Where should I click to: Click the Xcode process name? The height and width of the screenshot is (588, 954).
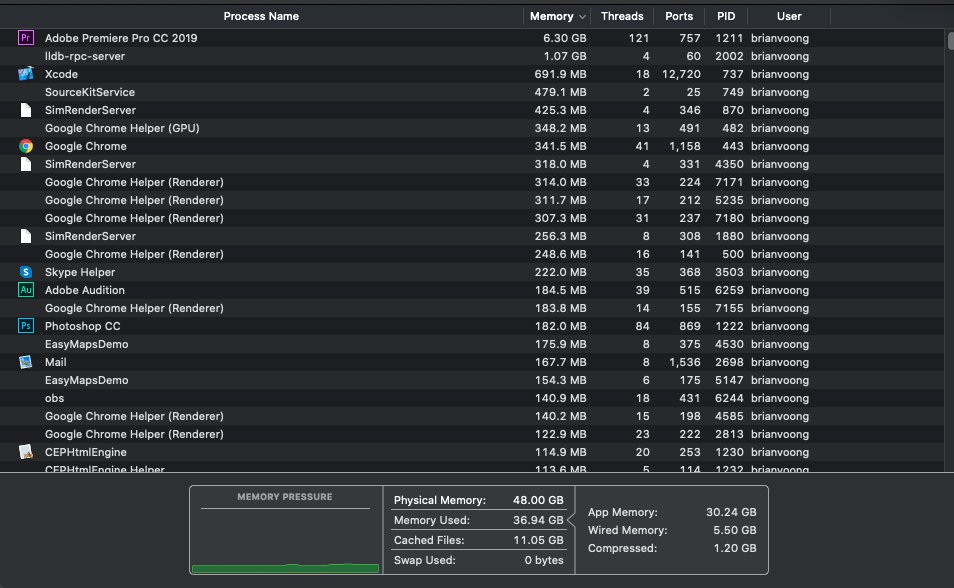point(61,74)
